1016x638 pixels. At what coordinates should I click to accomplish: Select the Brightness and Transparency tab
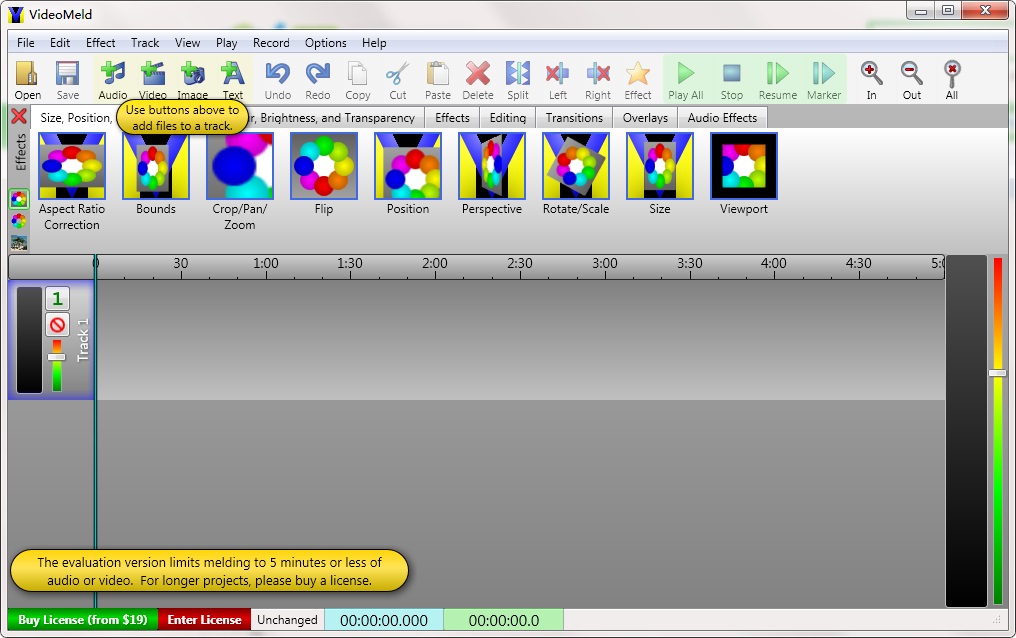click(336, 118)
